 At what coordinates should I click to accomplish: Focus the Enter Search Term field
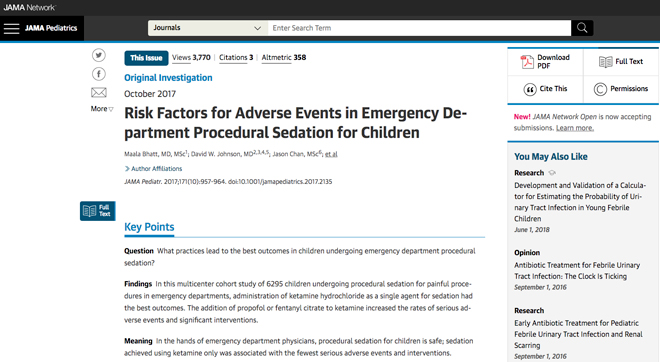(419, 28)
